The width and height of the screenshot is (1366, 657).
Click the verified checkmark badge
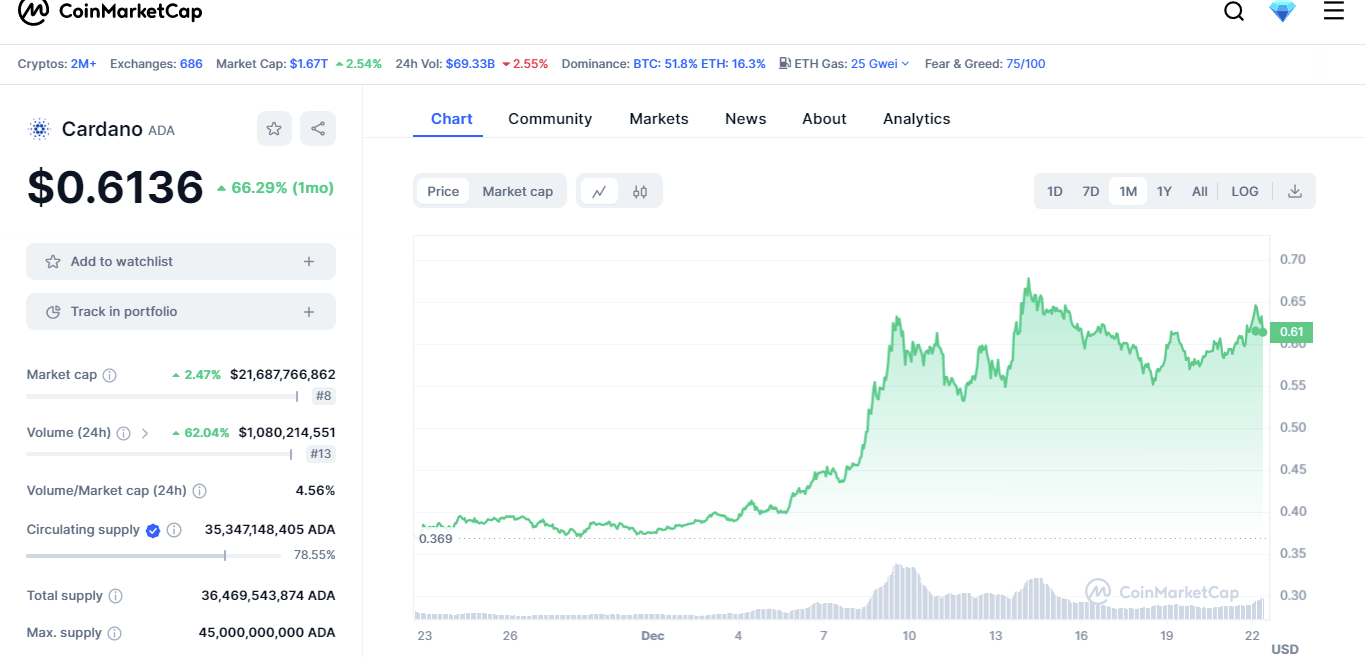pos(153,530)
